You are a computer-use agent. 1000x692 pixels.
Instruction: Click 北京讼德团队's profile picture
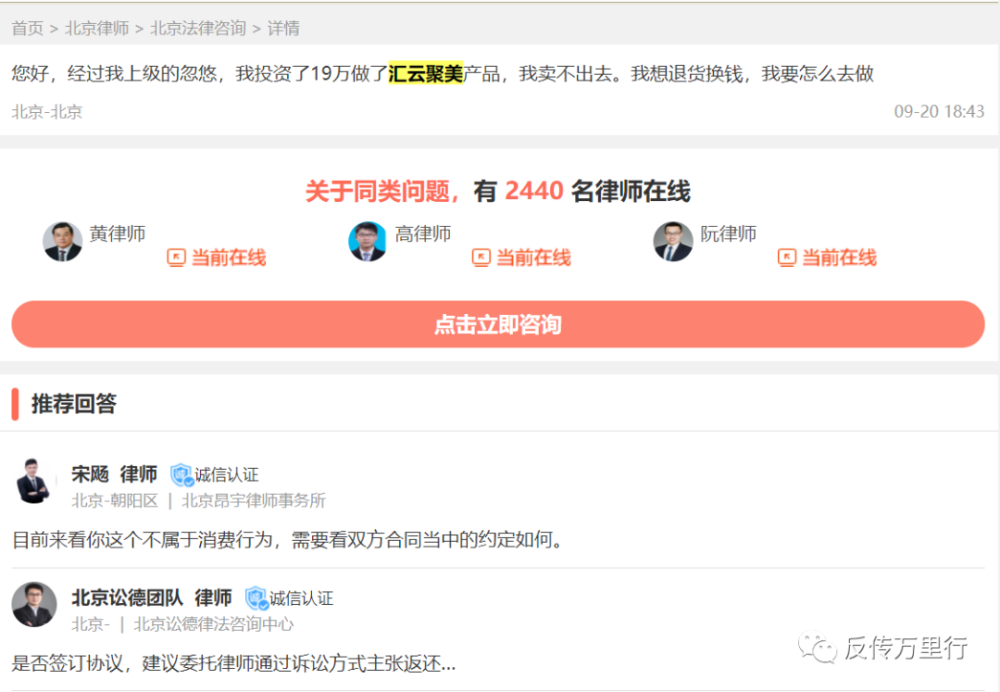point(34,604)
